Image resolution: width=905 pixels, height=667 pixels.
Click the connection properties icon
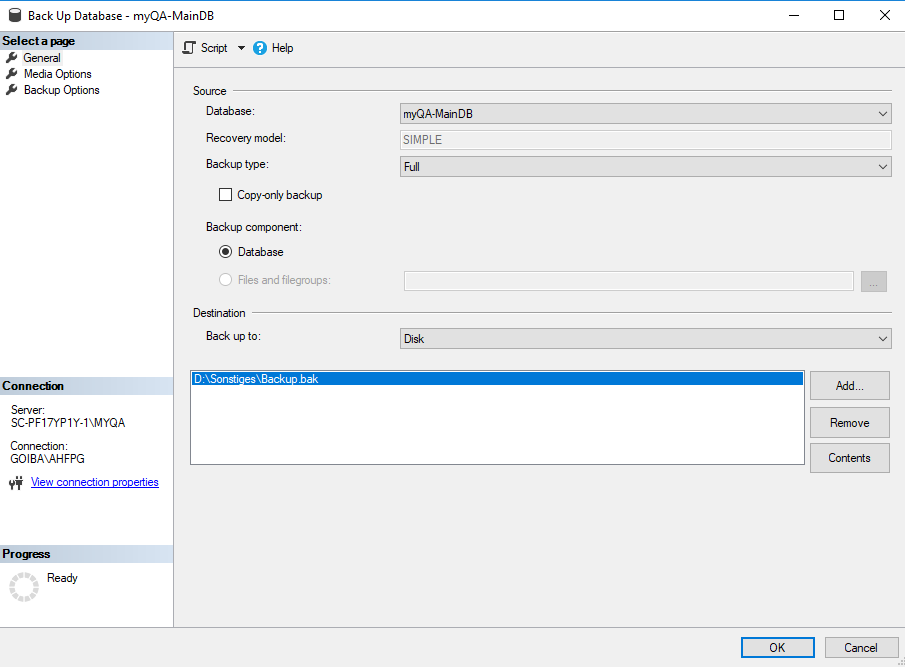click(x=15, y=483)
